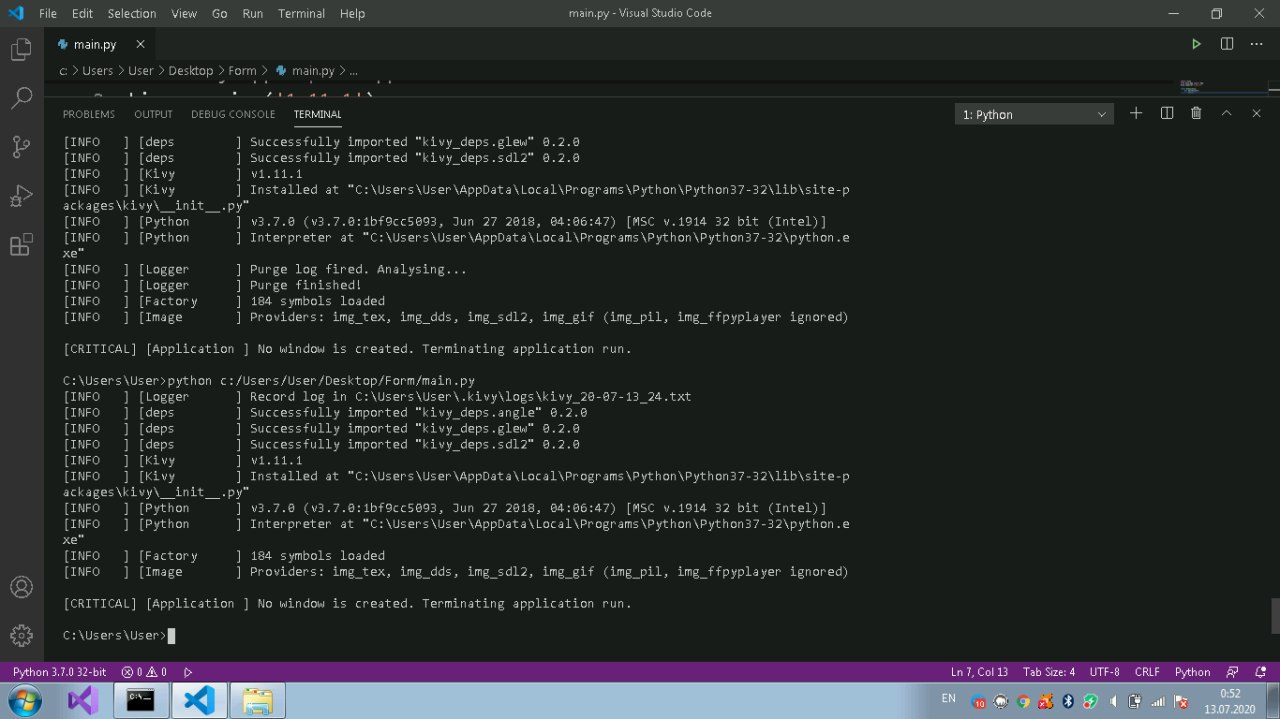Viewport: 1280px width, 719px height.
Task: Open the Go menu
Action: tap(220, 13)
